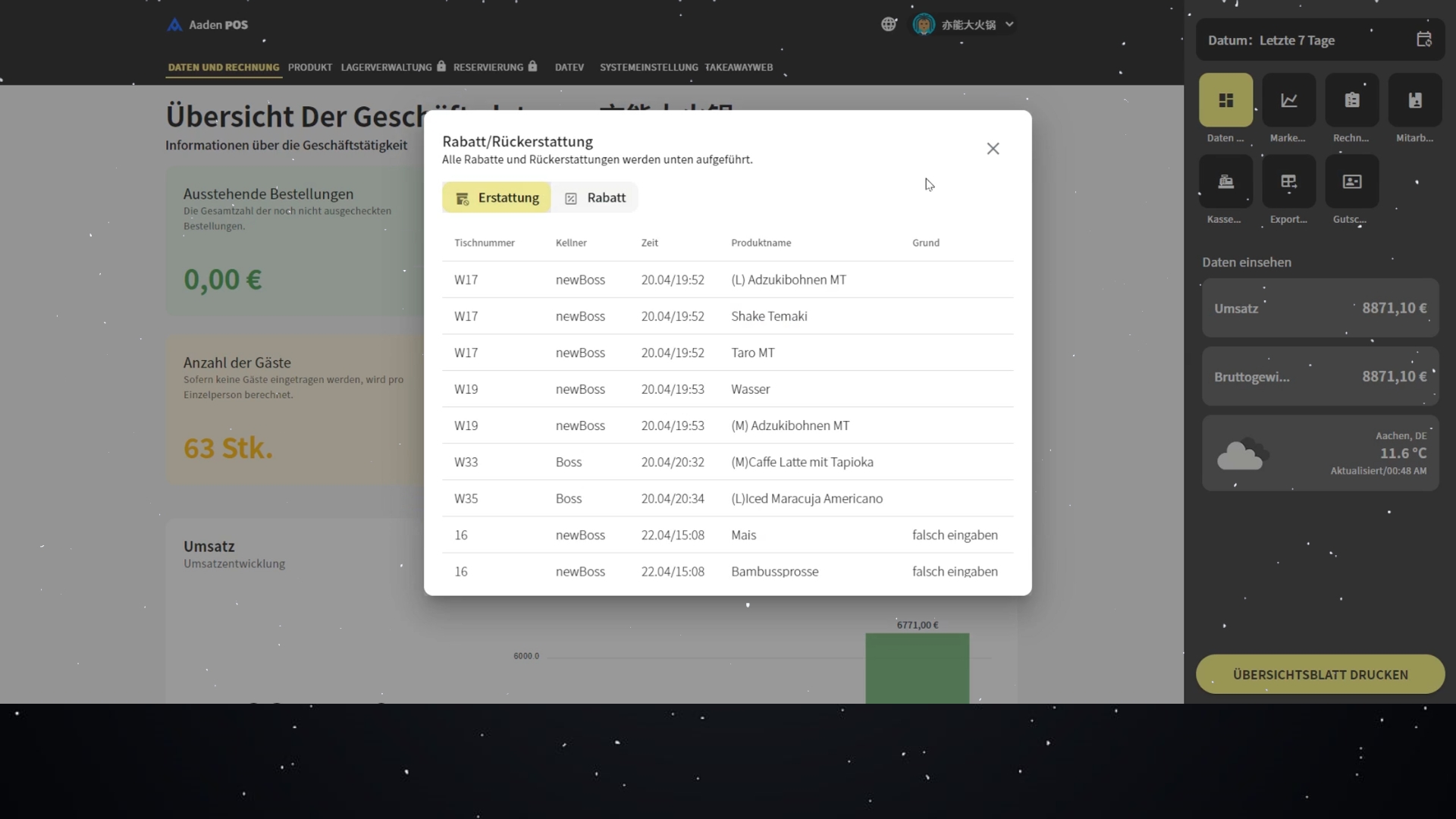Open the Gutschein card icon
Viewport: 1456px width, 819px height.
[x=1351, y=181]
